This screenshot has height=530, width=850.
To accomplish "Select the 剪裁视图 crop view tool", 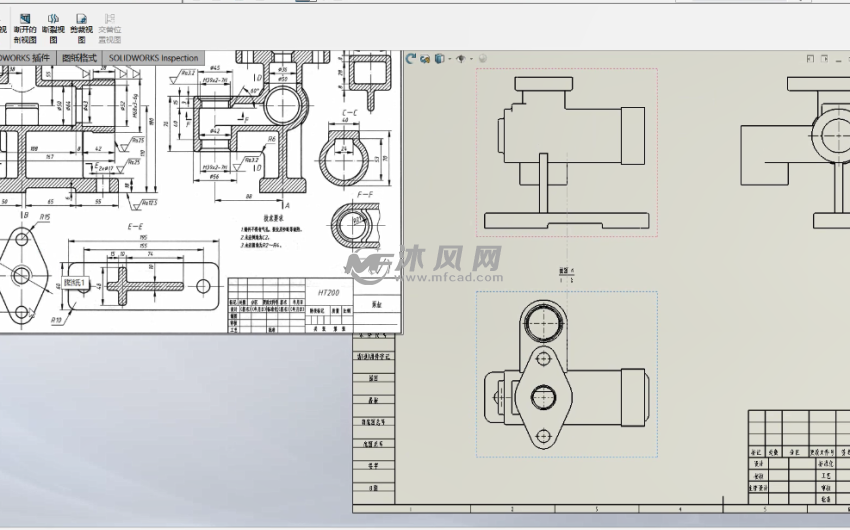I will coord(81,28).
